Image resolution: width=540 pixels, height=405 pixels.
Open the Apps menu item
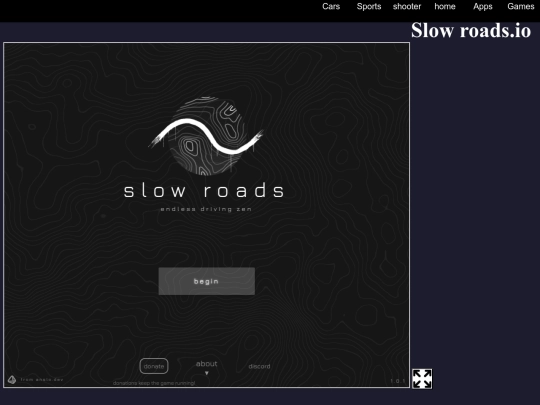pos(482,7)
